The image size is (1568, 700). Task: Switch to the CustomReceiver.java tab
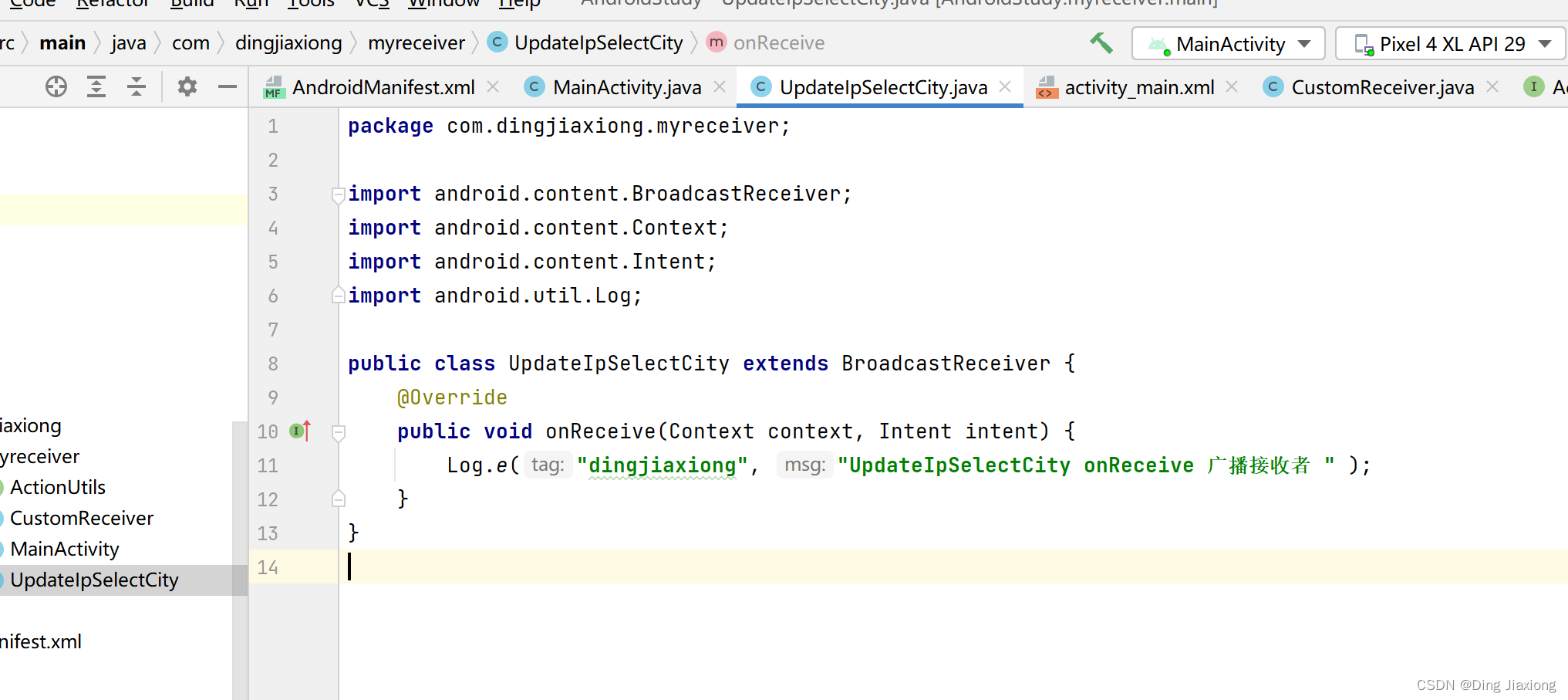tap(1382, 87)
